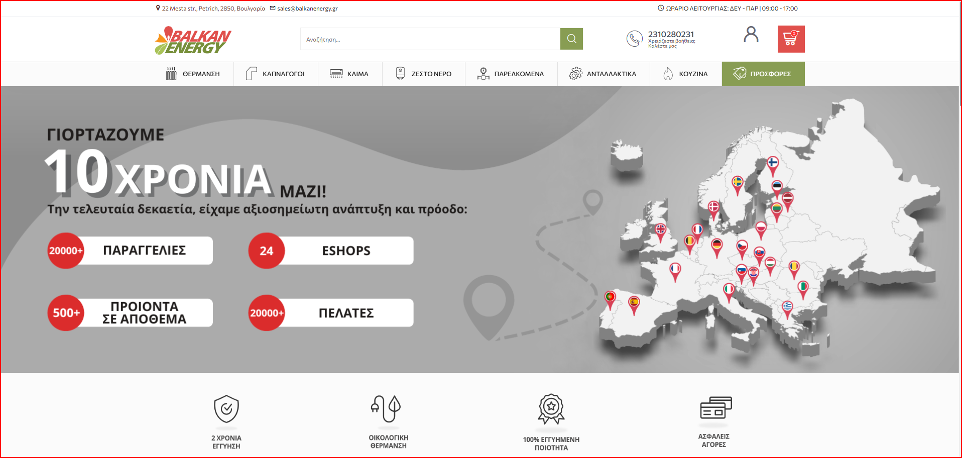This screenshot has height=458, width=962.
Task: Open the user account icon
Action: 751,35
